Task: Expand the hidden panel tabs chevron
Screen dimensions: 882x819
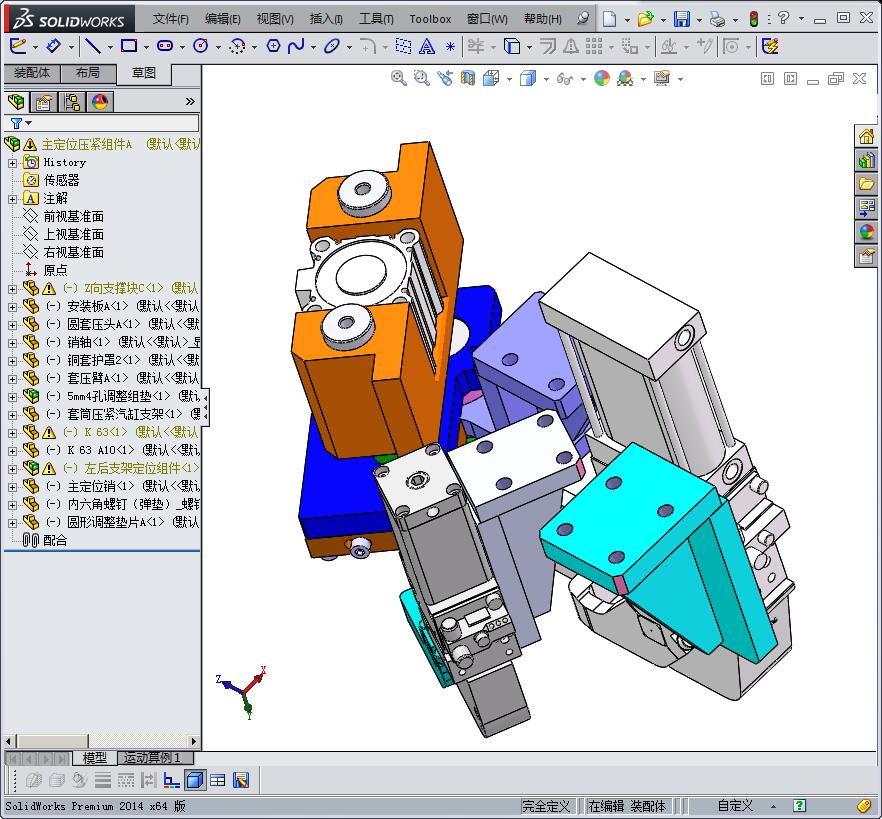Action: click(x=190, y=101)
